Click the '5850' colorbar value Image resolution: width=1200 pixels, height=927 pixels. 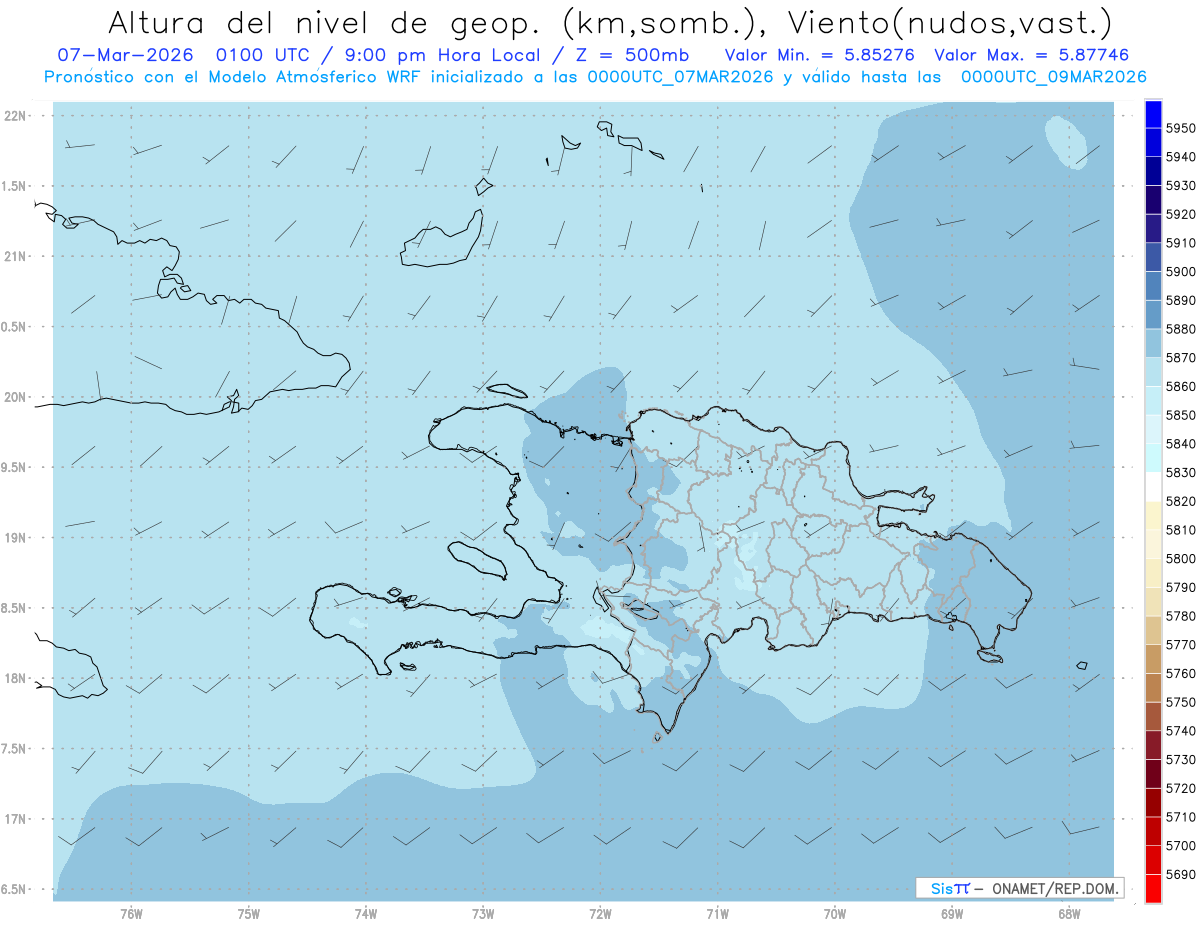pyautogui.click(x=1180, y=415)
